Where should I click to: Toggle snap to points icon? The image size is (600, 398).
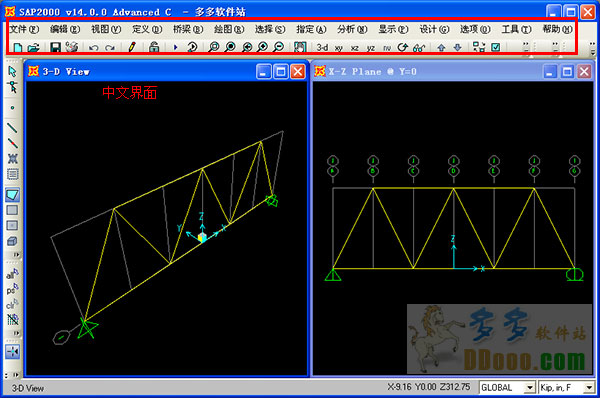(x=12, y=351)
